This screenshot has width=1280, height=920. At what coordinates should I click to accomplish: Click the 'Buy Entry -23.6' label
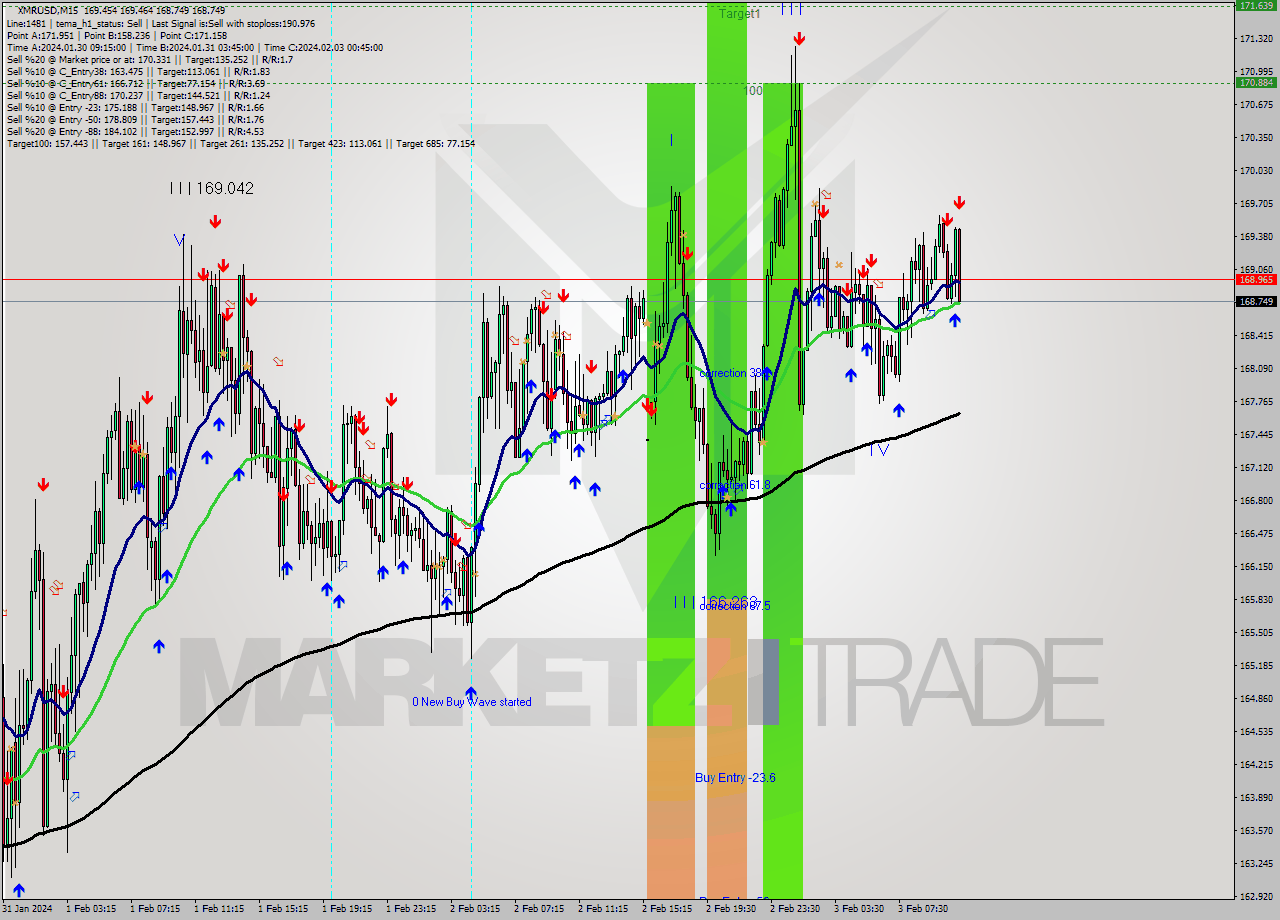[735, 778]
